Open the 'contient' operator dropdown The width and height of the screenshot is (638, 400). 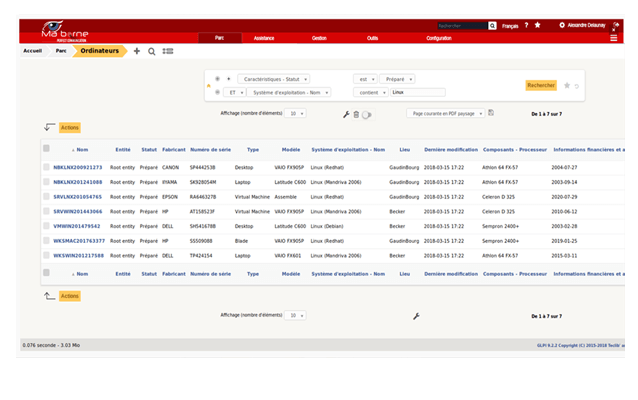371,92
